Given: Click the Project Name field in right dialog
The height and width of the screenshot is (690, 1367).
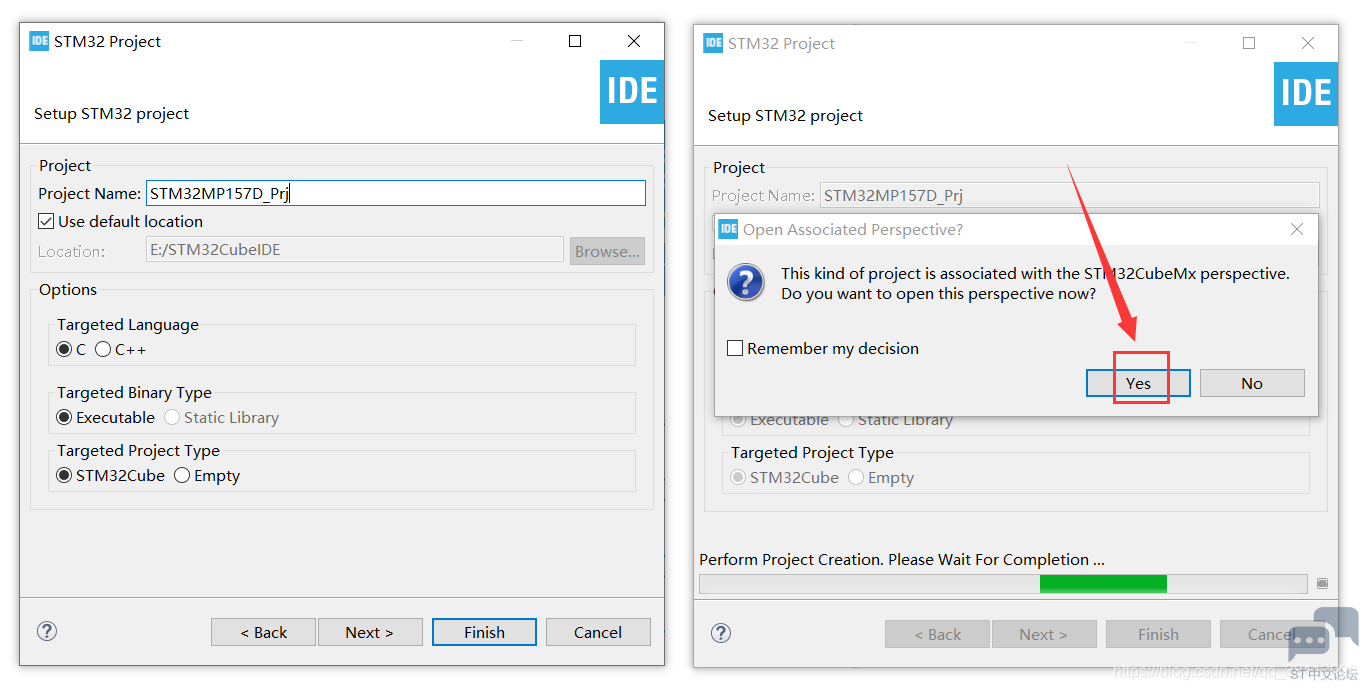Looking at the screenshot, I should click(x=1069, y=195).
